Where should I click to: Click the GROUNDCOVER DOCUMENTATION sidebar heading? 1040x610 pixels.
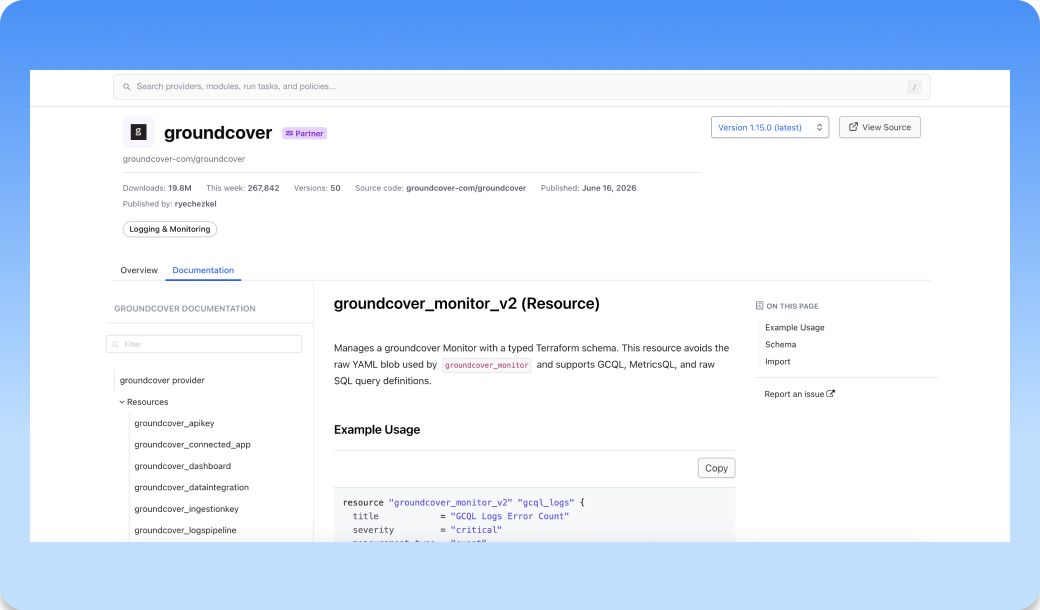184,309
